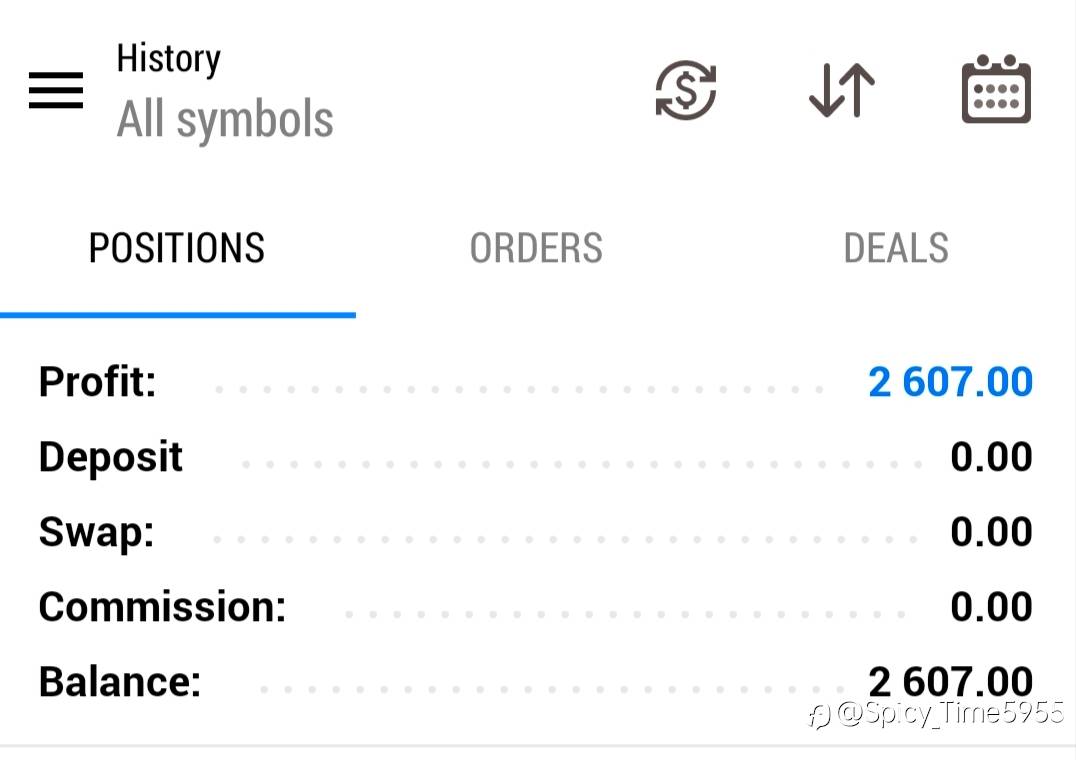Screen dimensions: 1076x760
Task: Tap the Swap row label
Action: click(x=96, y=533)
